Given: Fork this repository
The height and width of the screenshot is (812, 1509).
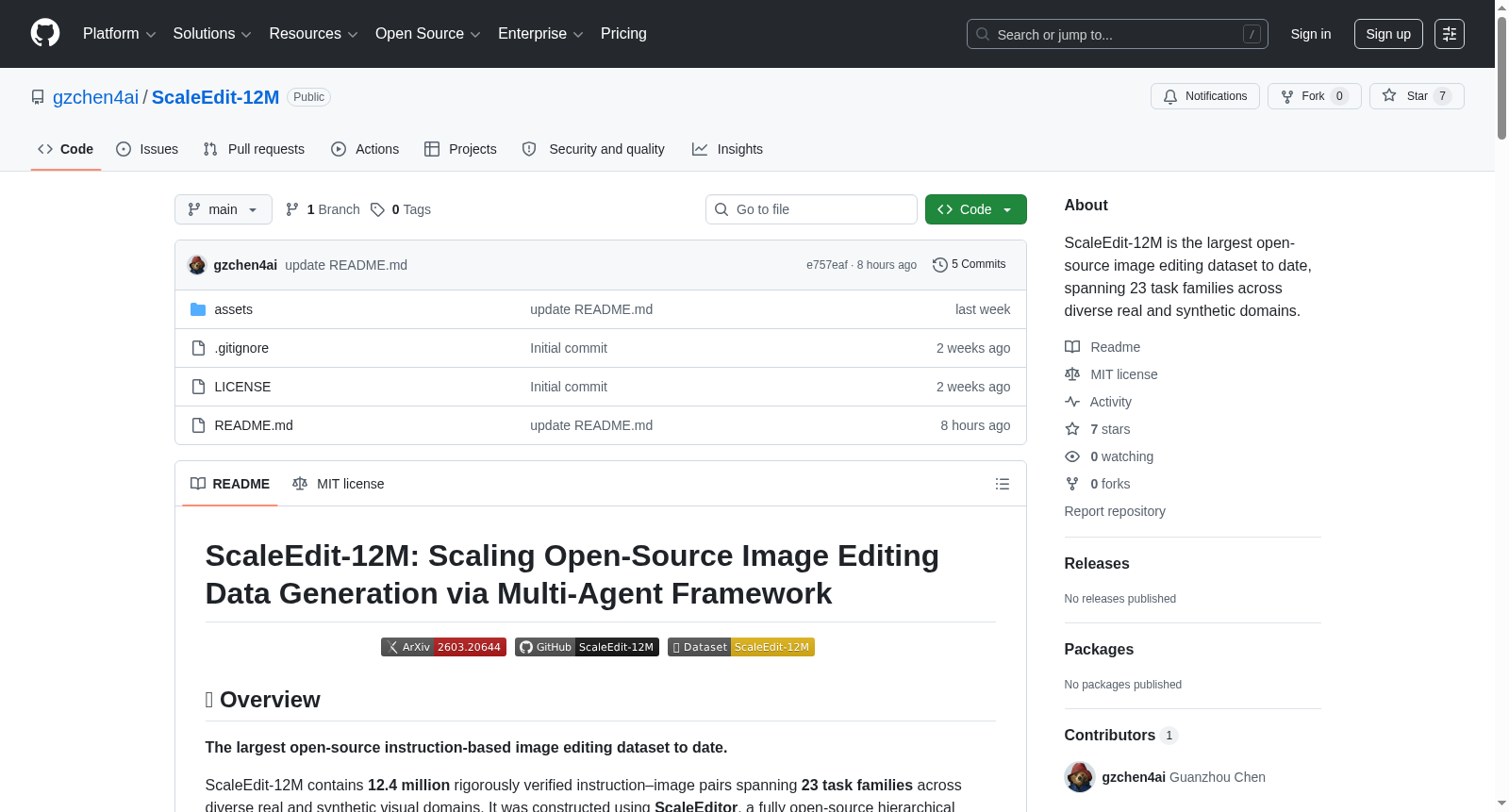Looking at the screenshot, I should (1314, 96).
